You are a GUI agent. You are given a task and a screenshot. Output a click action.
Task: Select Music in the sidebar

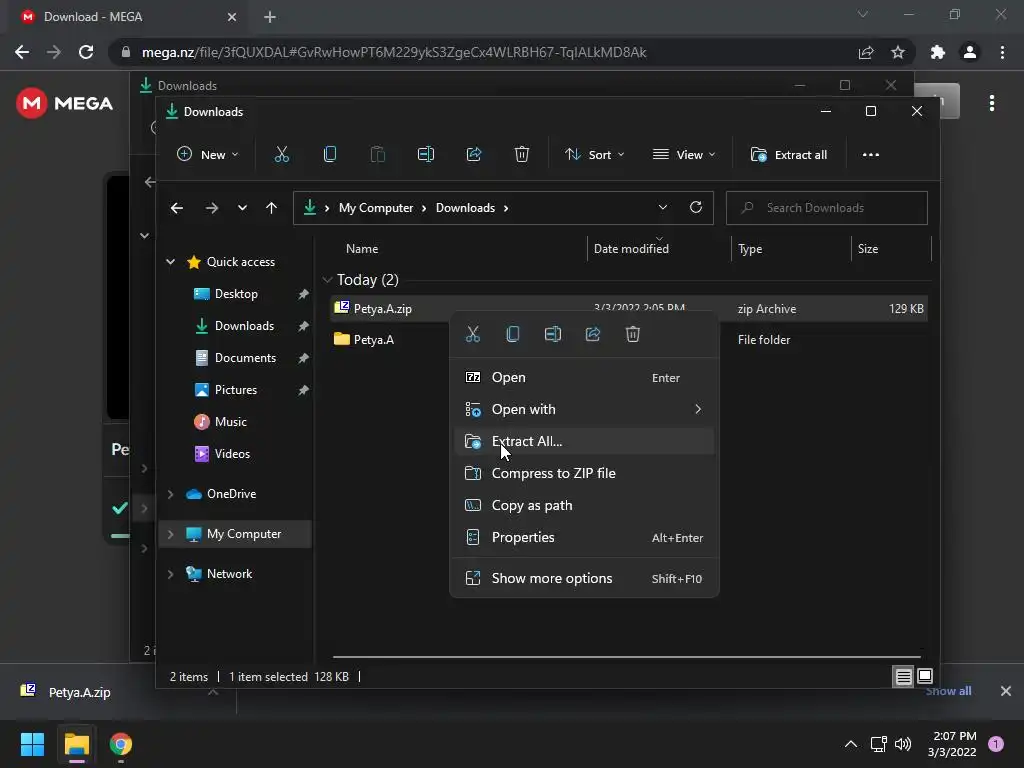coord(231,422)
